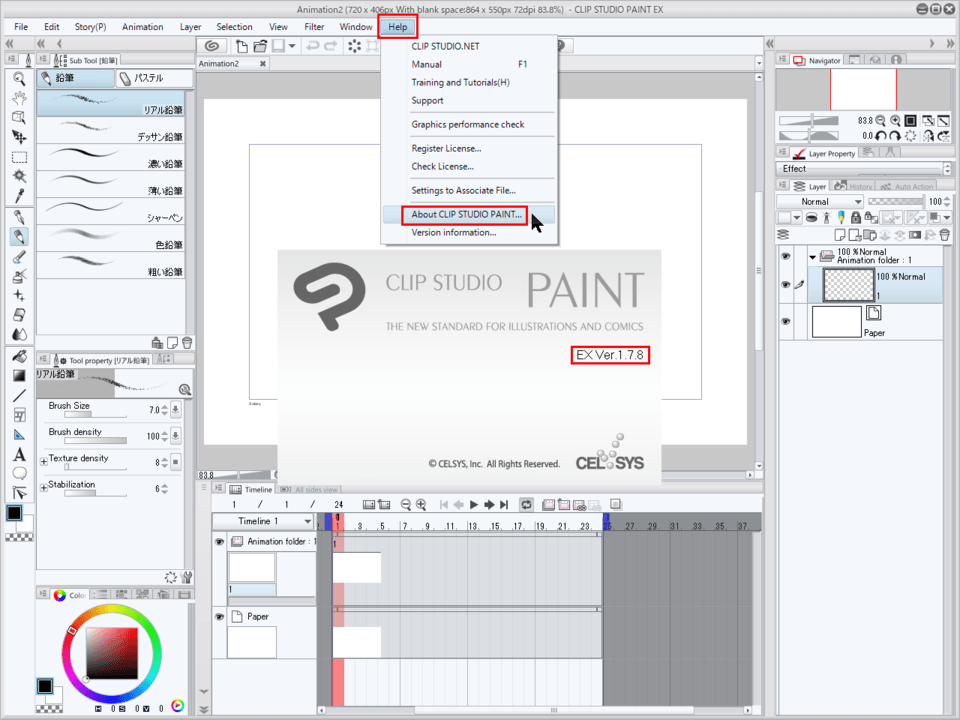Click the Open file folder icon
The height and width of the screenshot is (720, 960).
260,46
